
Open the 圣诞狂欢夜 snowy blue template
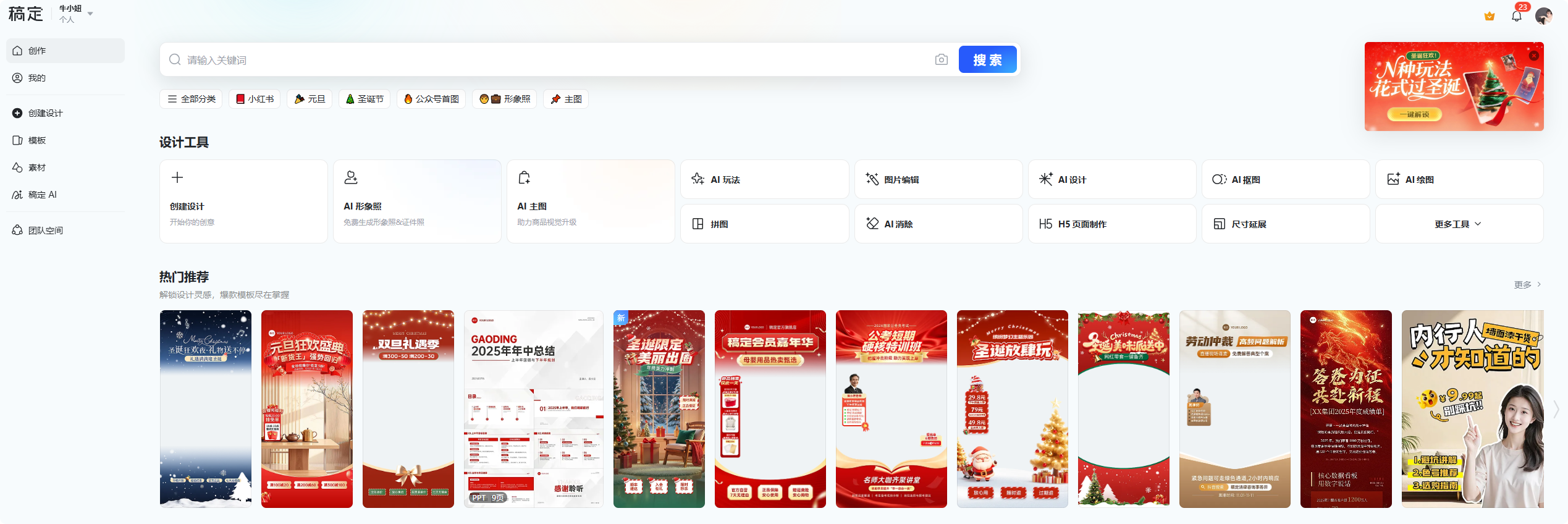click(x=206, y=408)
